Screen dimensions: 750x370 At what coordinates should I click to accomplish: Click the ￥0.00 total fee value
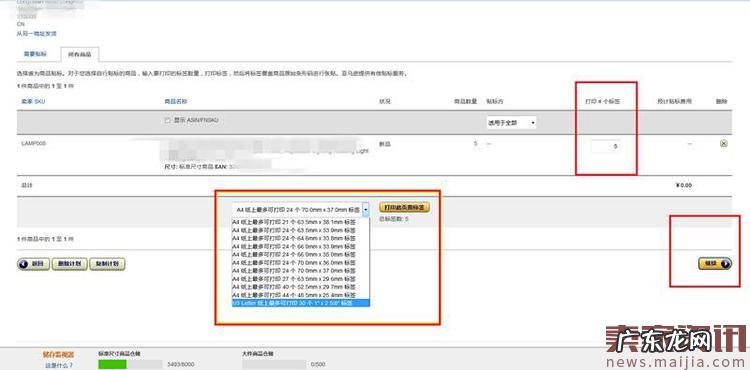684,185
